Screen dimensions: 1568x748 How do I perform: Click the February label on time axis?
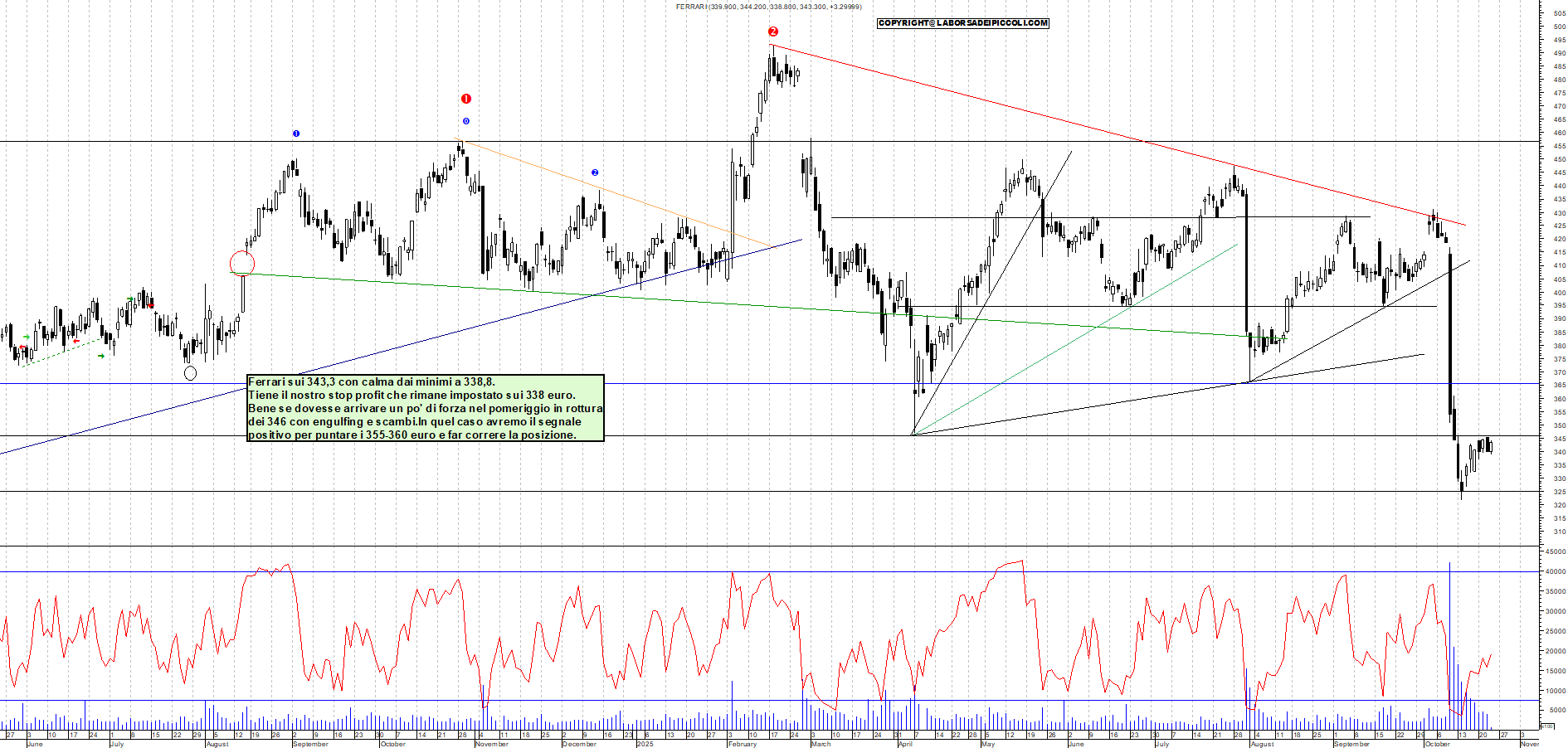[742, 744]
